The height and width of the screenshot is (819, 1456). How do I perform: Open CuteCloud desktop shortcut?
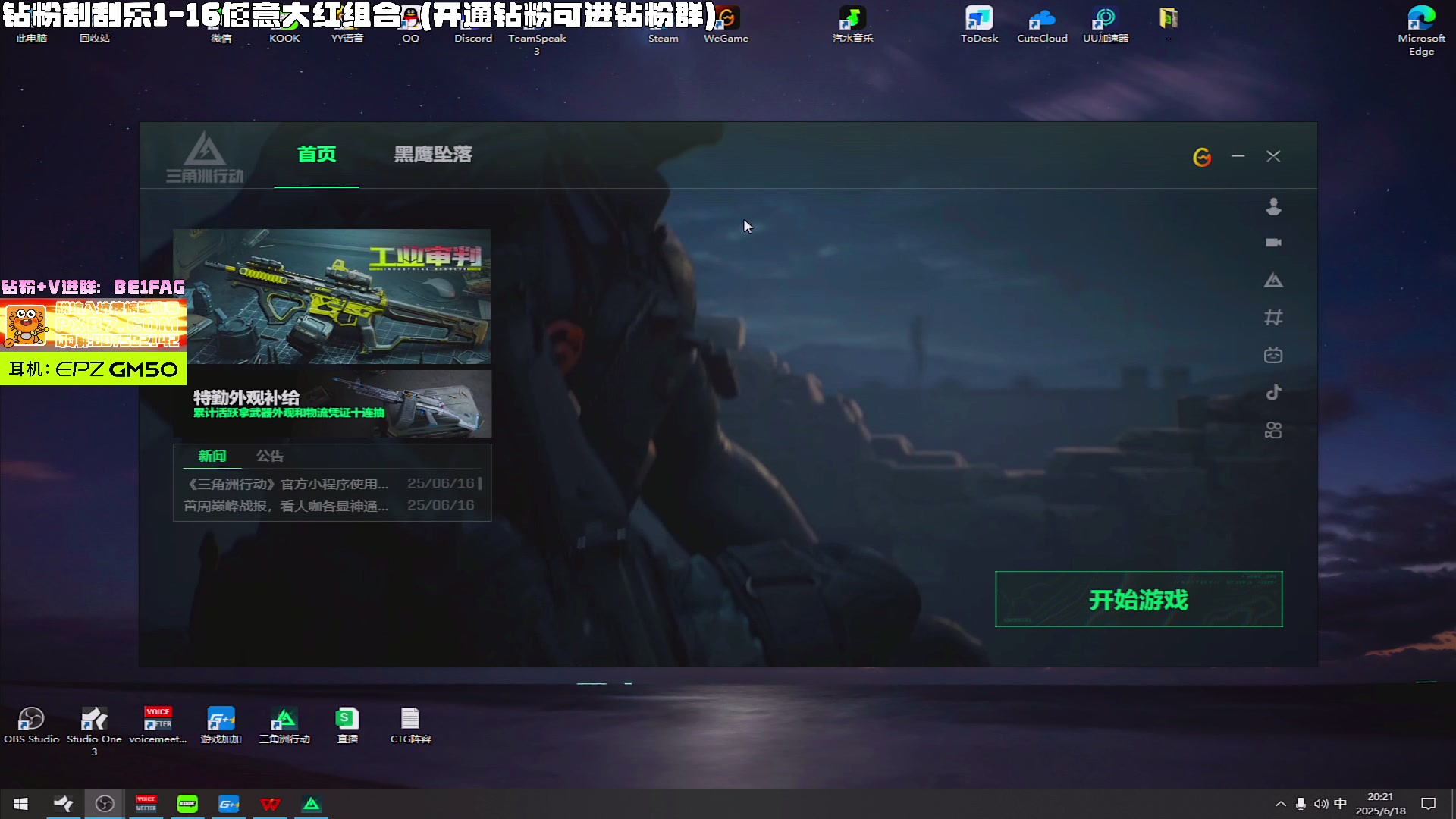1042,25
